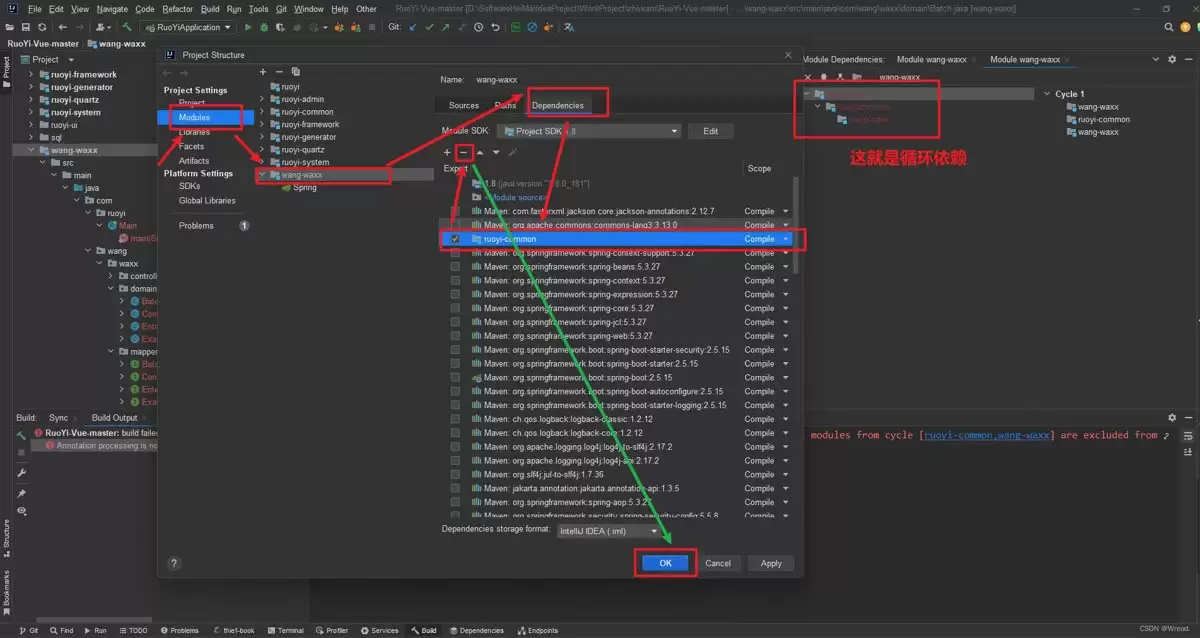Screen dimensions: 1200x638
Task: Check export for spring-core:5.3.27
Action: (x=455, y=308)
